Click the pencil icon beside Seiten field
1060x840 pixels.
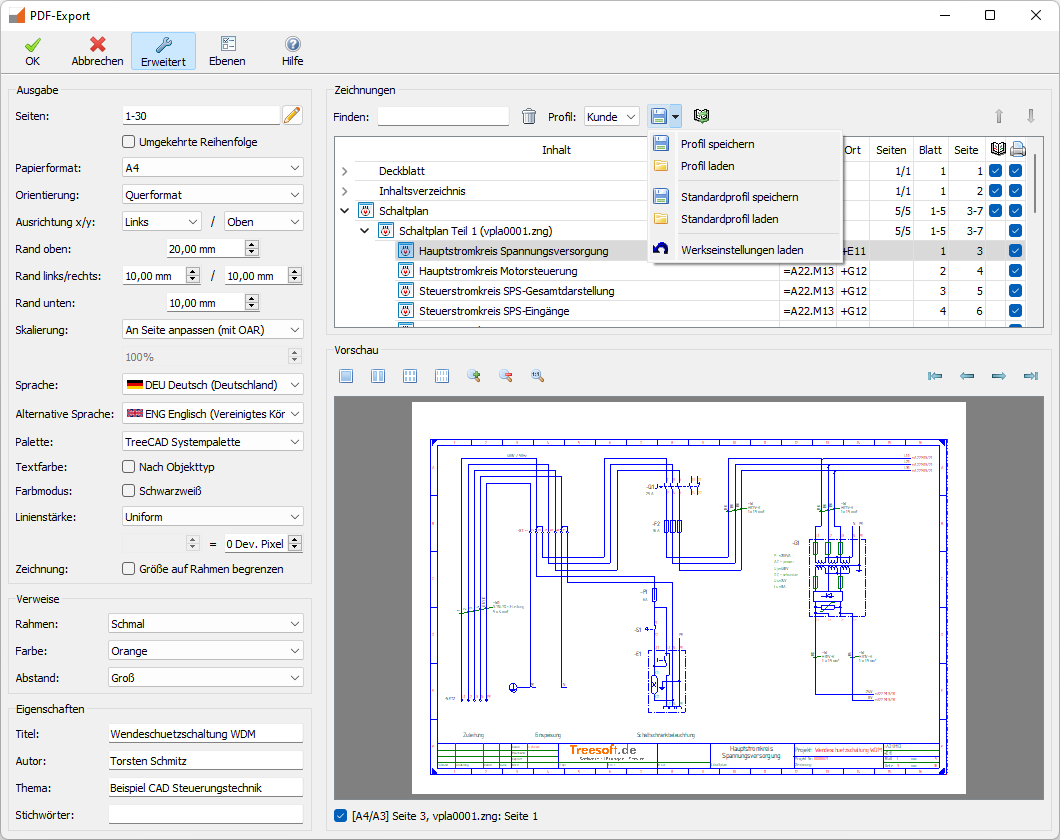pyautogui.click(x=292, y=116)
